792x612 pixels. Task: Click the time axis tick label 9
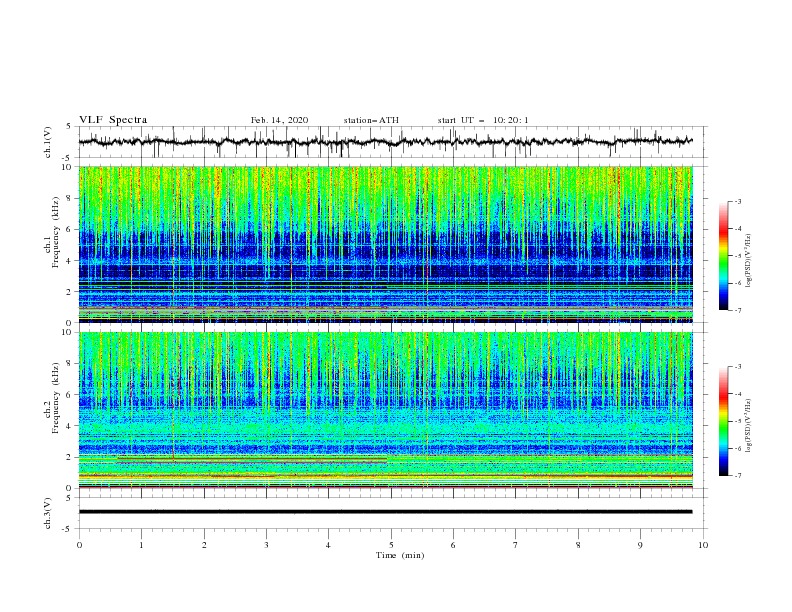[x=640, y=545]
